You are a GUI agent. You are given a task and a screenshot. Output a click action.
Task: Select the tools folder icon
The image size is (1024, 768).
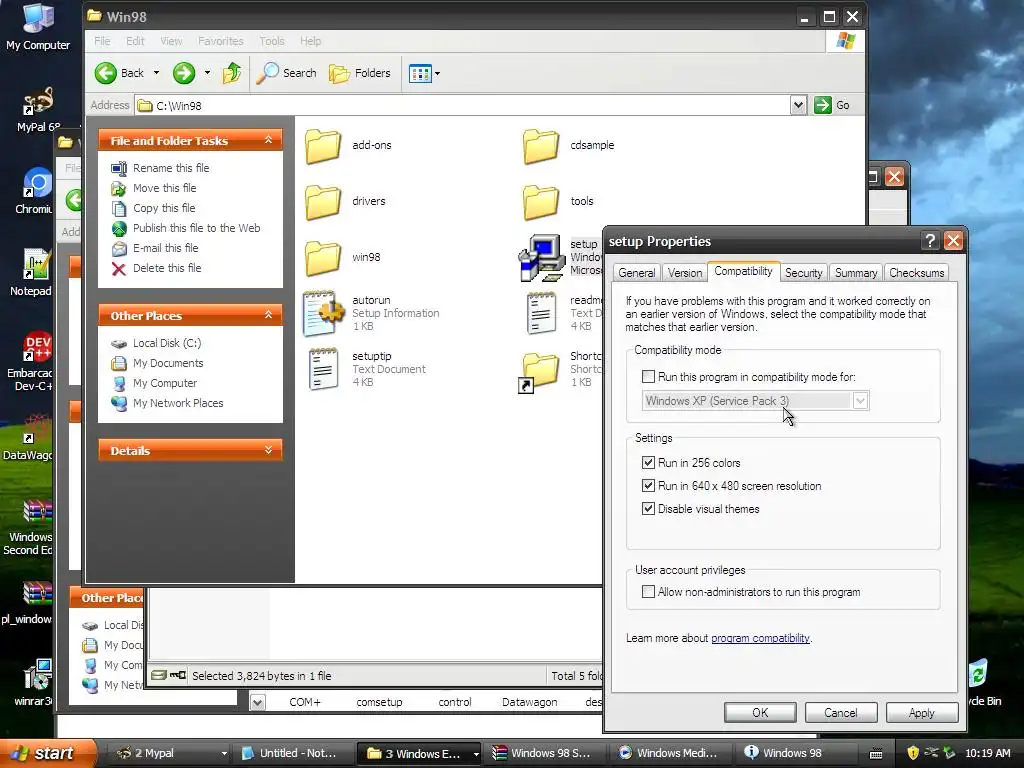pos(541,202)
